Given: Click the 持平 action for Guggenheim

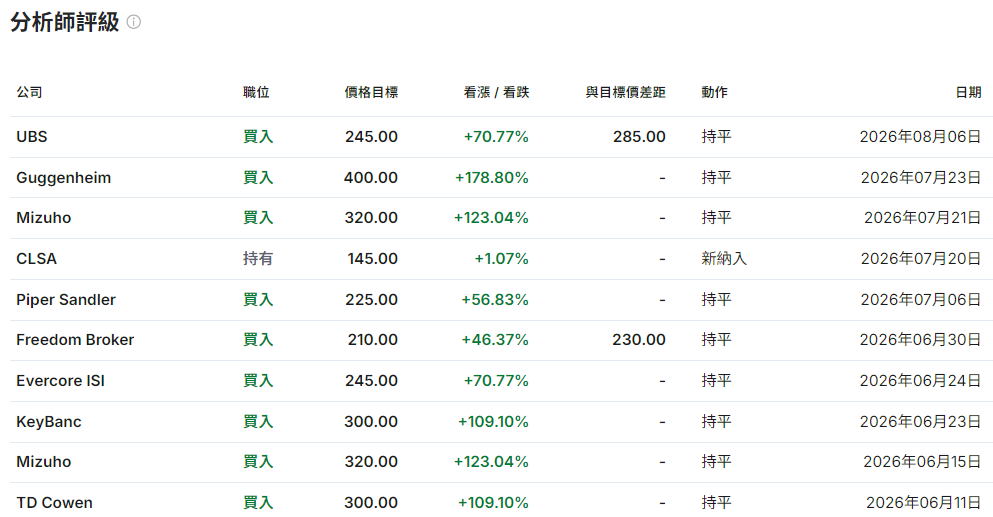Looking at the screenshot, I should coord(716,178).
